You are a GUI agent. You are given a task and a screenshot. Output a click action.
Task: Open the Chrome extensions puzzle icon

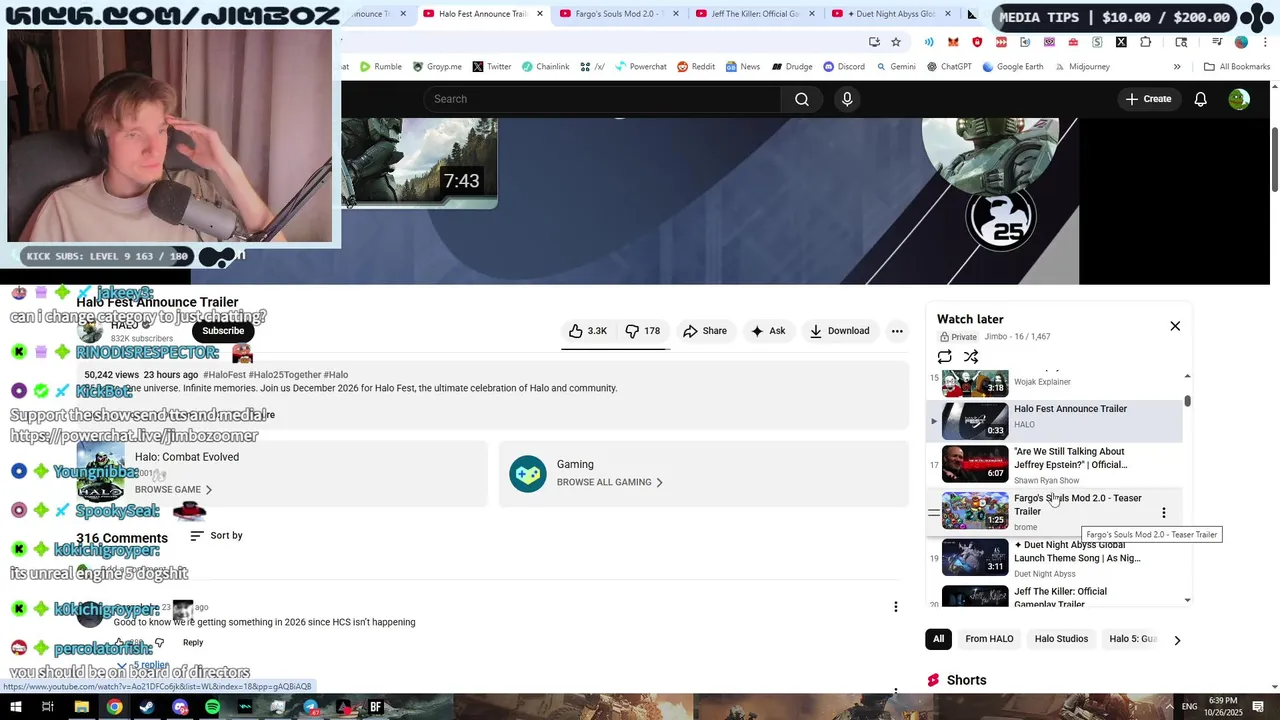pyautogui.click(x=1145, y=42)
